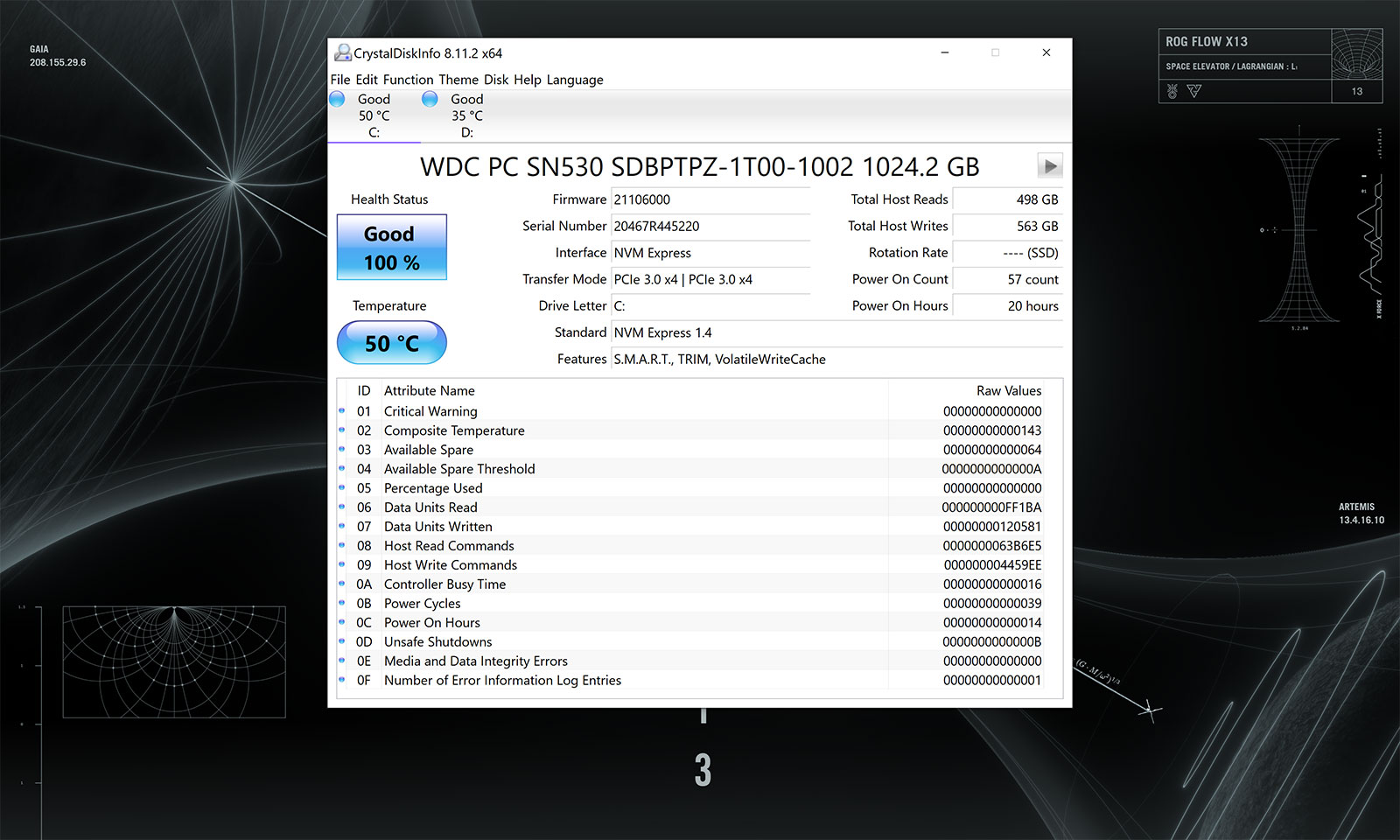Switch to the D: disk tab
Screen dimensions: 1400x840
466,115
